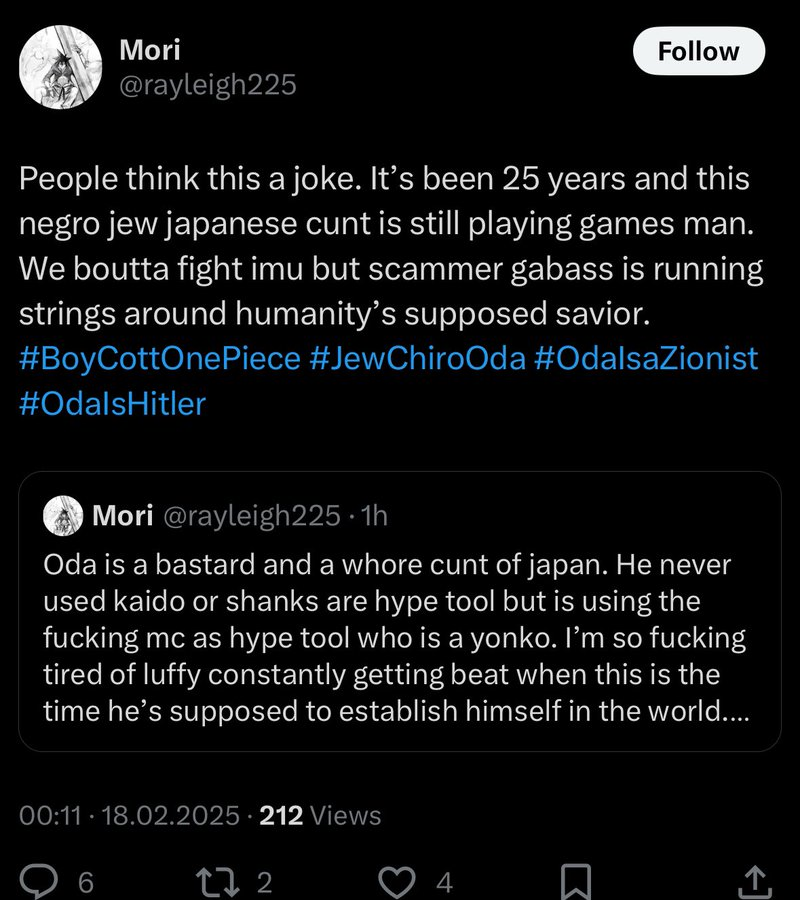Open the share upload icon
The image size is (800, 900).
click(x=754, y=881)
